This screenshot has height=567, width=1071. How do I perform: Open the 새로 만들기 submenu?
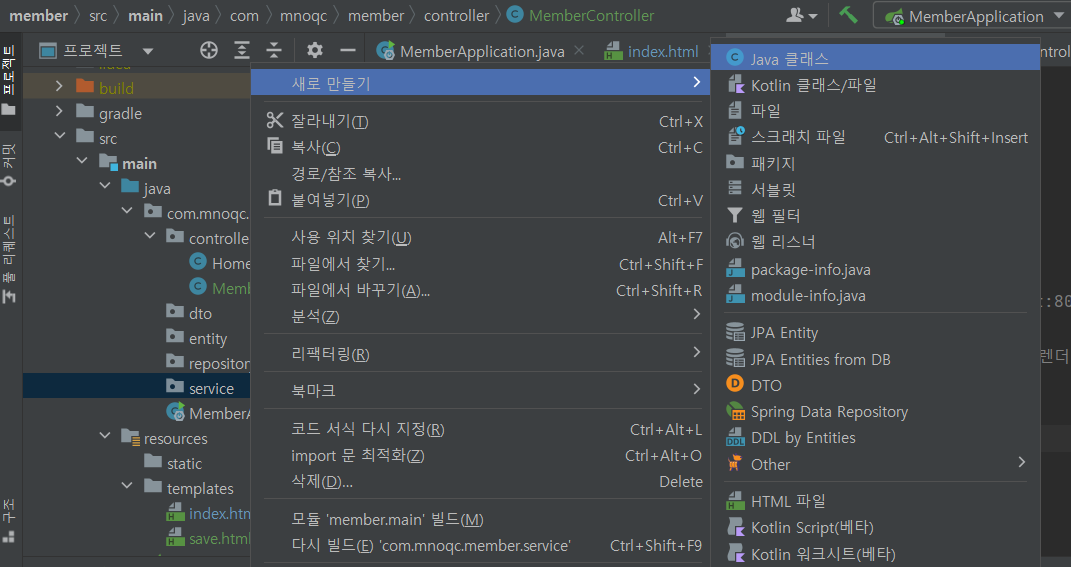pyautogui.click(x=481, y=83)
